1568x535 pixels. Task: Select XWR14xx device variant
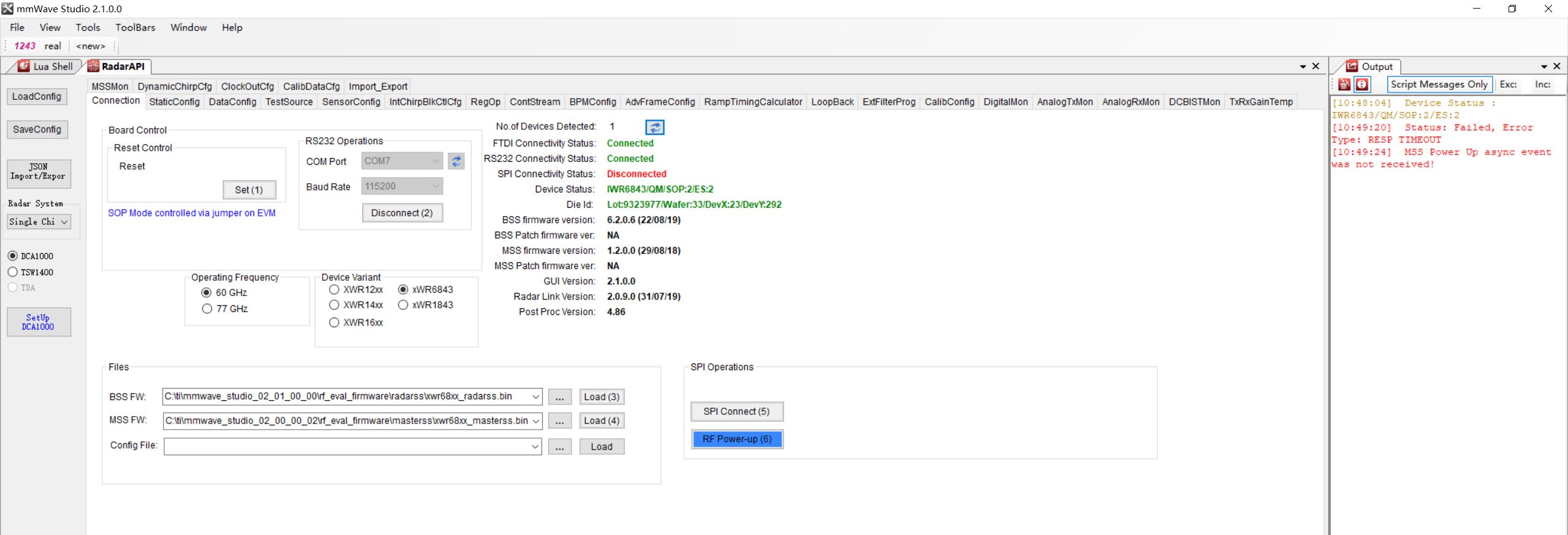[x=334, y=305]
